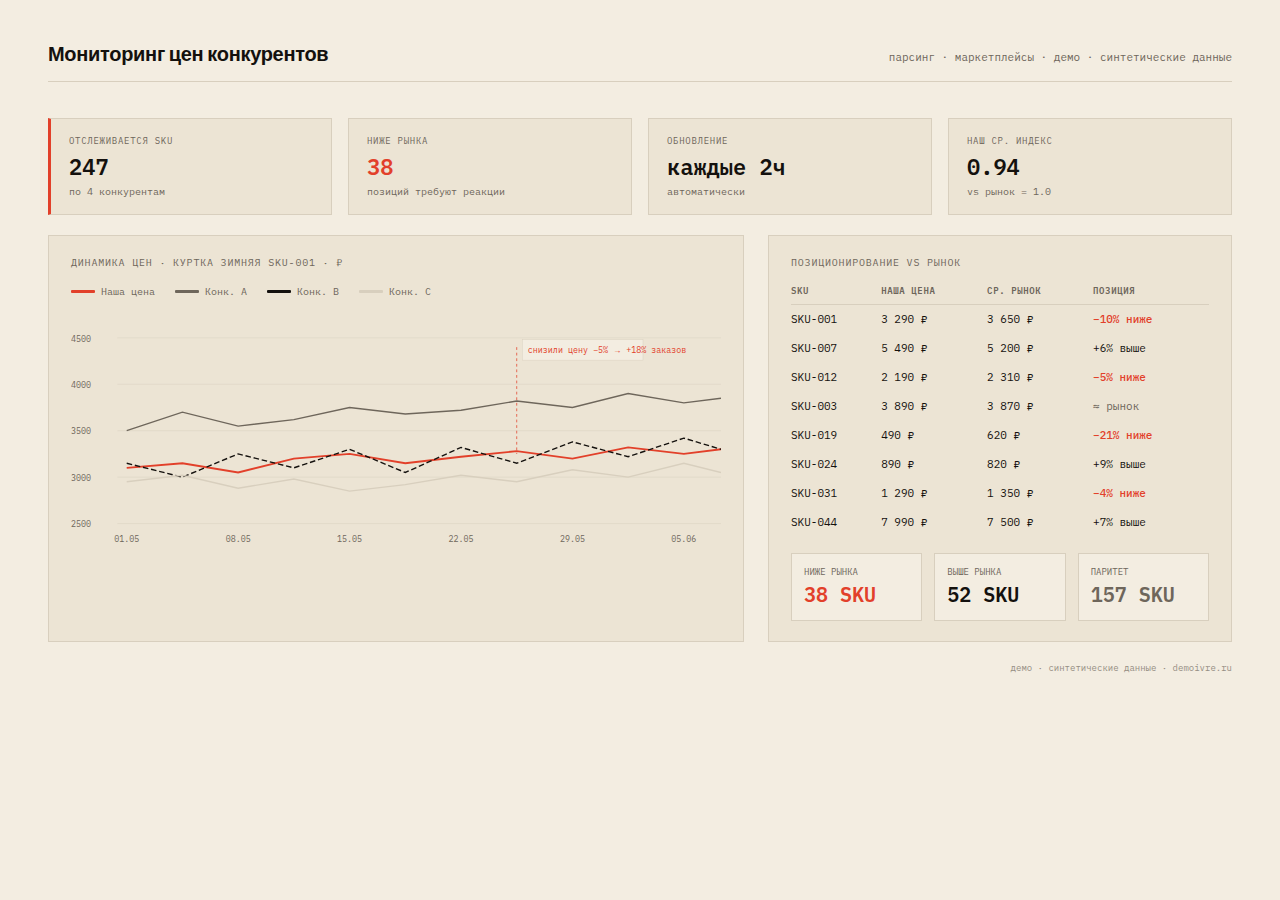Click the '29.05' date on chart axis

click(x=572, y=539)
